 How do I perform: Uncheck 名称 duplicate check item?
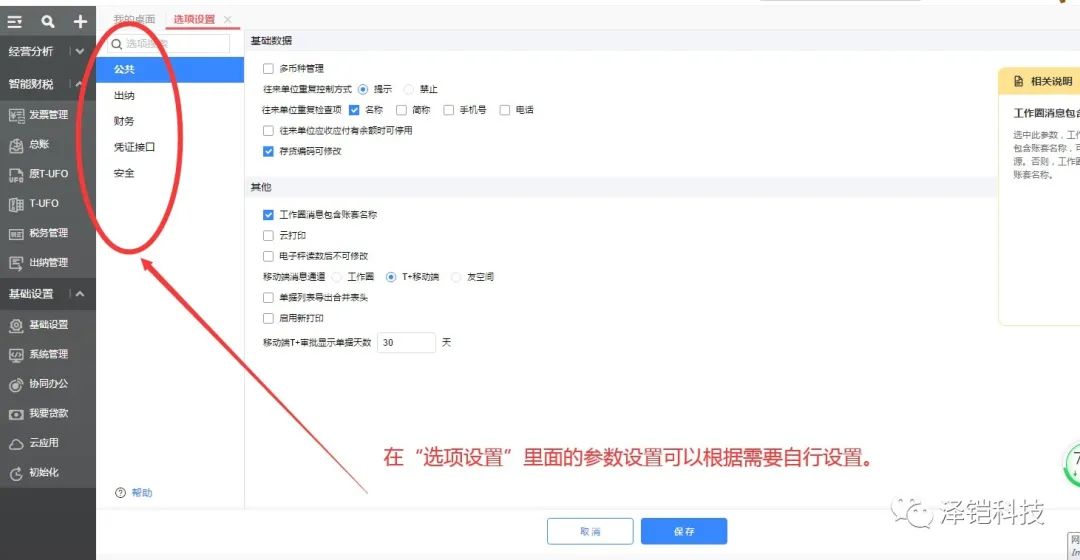tap(354, 110)
